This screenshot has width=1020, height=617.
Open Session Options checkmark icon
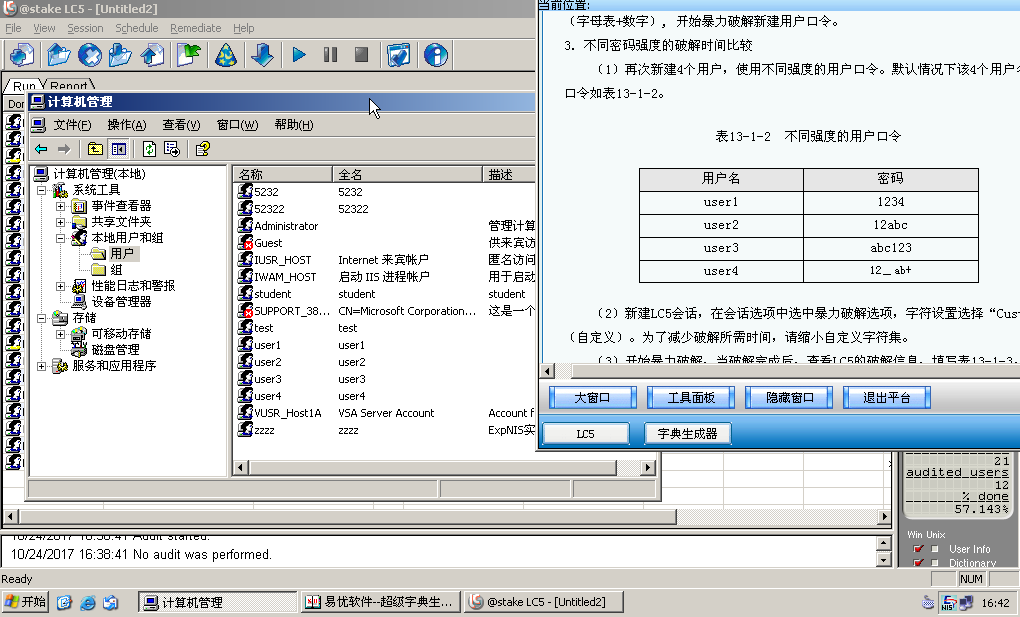pos(398,55)
